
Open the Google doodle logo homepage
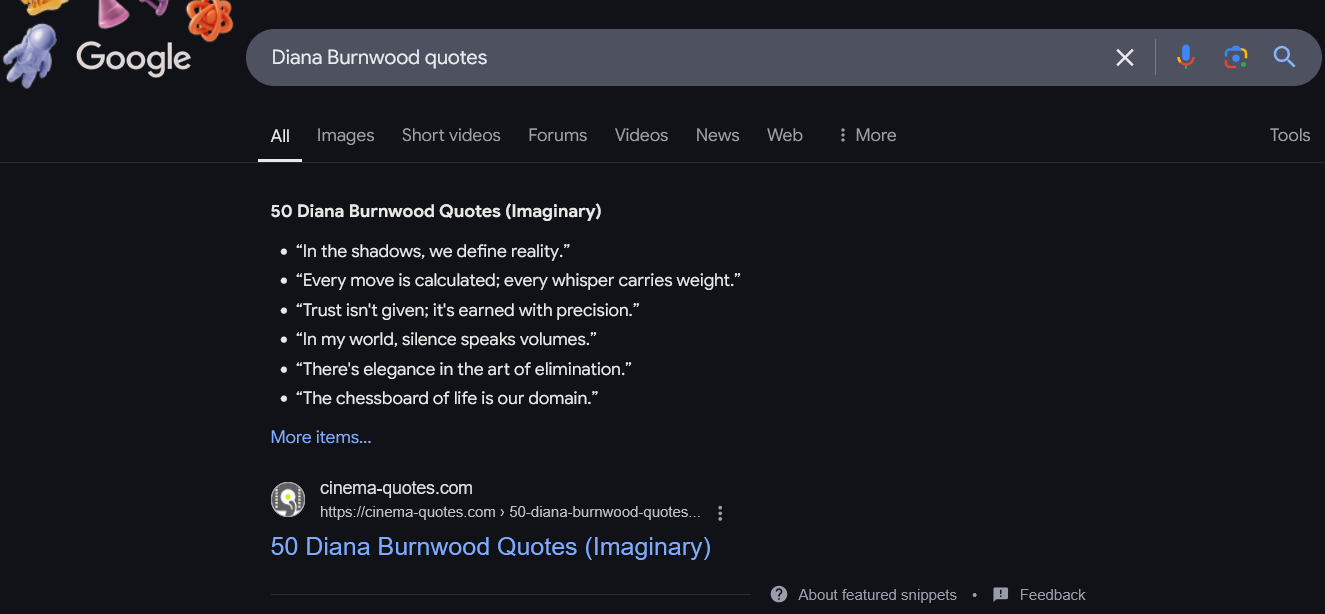pos(132,58)
